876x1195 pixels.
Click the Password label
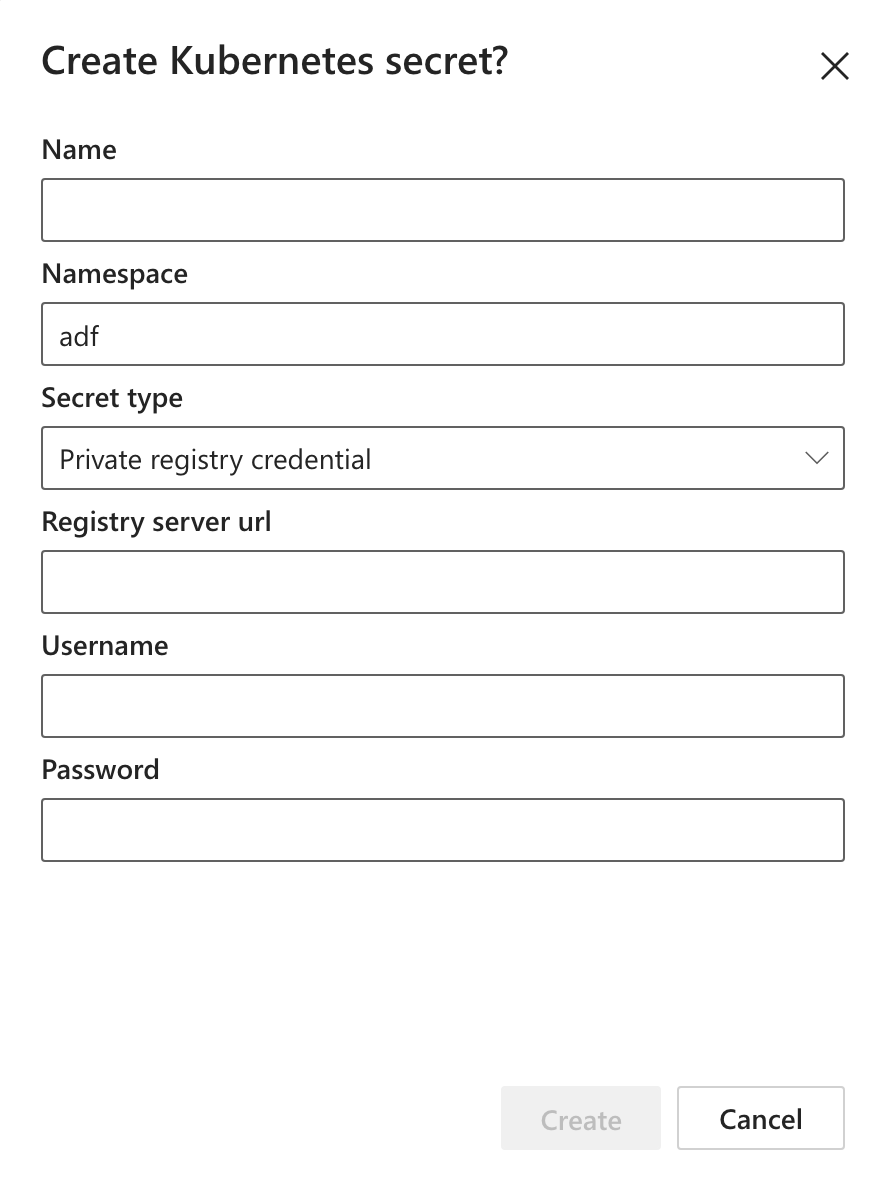(x=100, y=770)
